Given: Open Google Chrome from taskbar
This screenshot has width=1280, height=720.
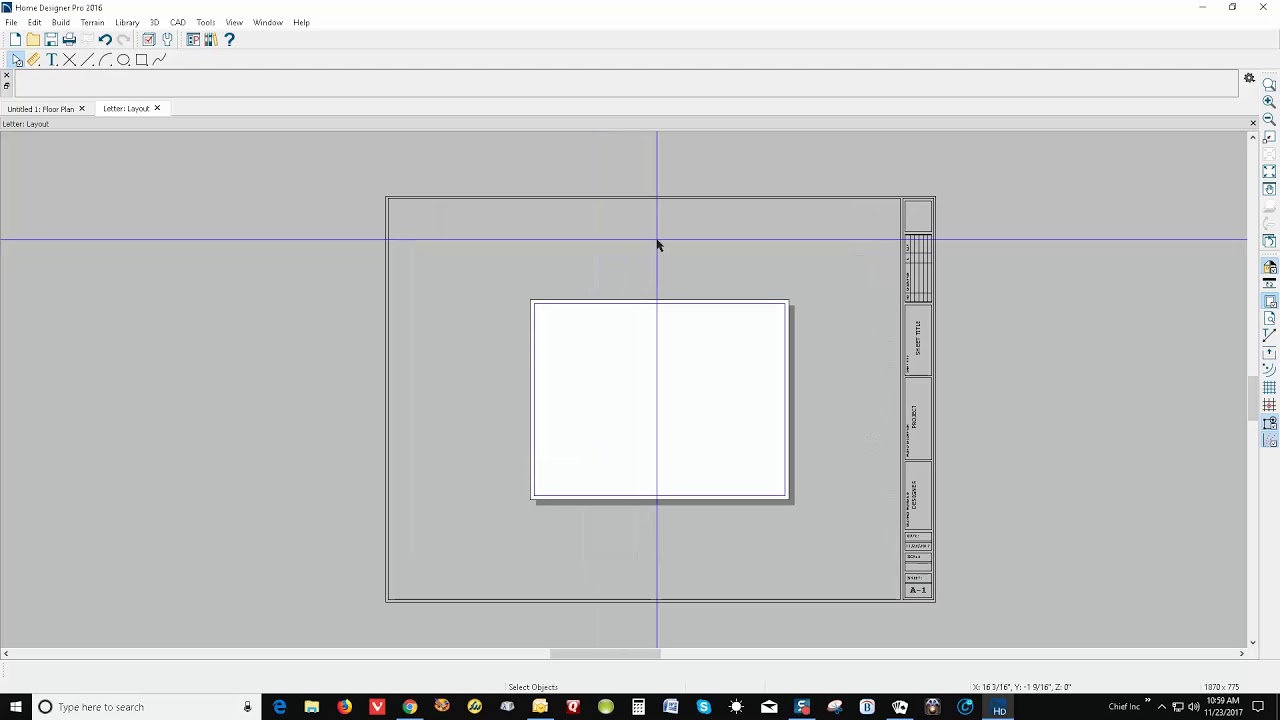Looking at the screenshot, I should click(x=410, y=707).
